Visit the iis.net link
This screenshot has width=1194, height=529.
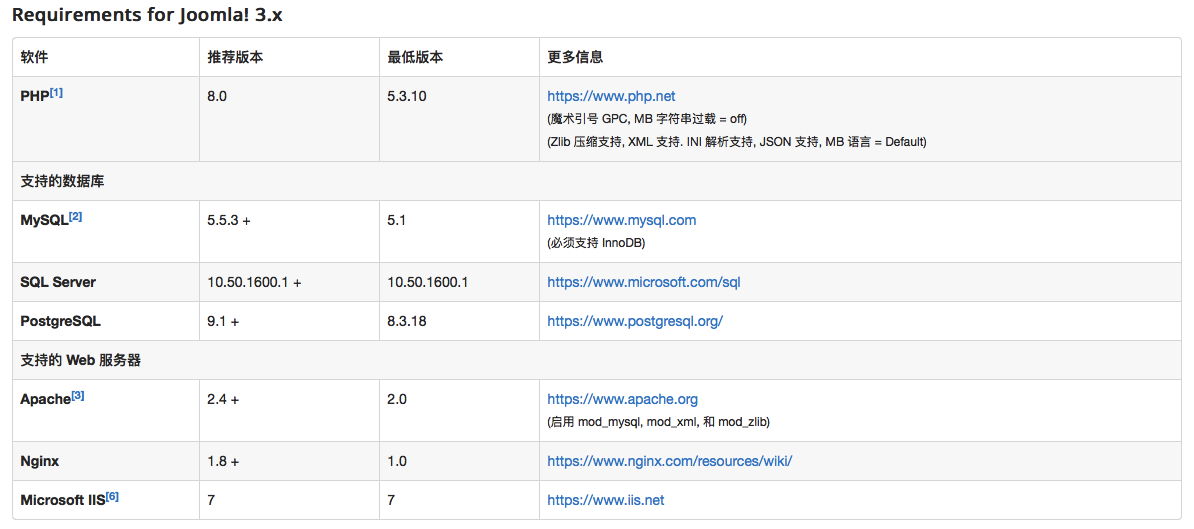[x=606, y=500]
